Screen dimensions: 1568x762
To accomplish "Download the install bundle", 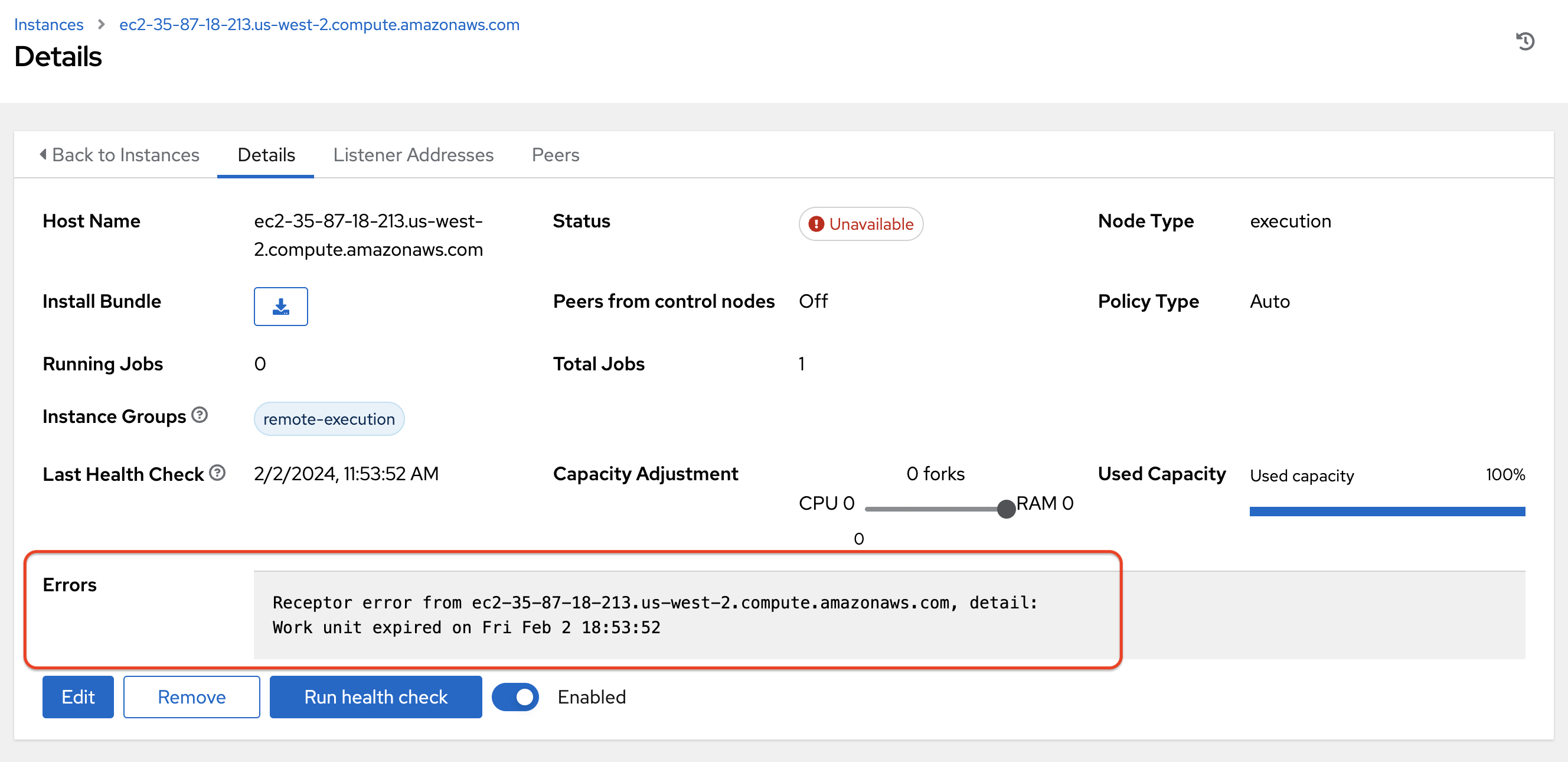I will (x=280, y=307).
